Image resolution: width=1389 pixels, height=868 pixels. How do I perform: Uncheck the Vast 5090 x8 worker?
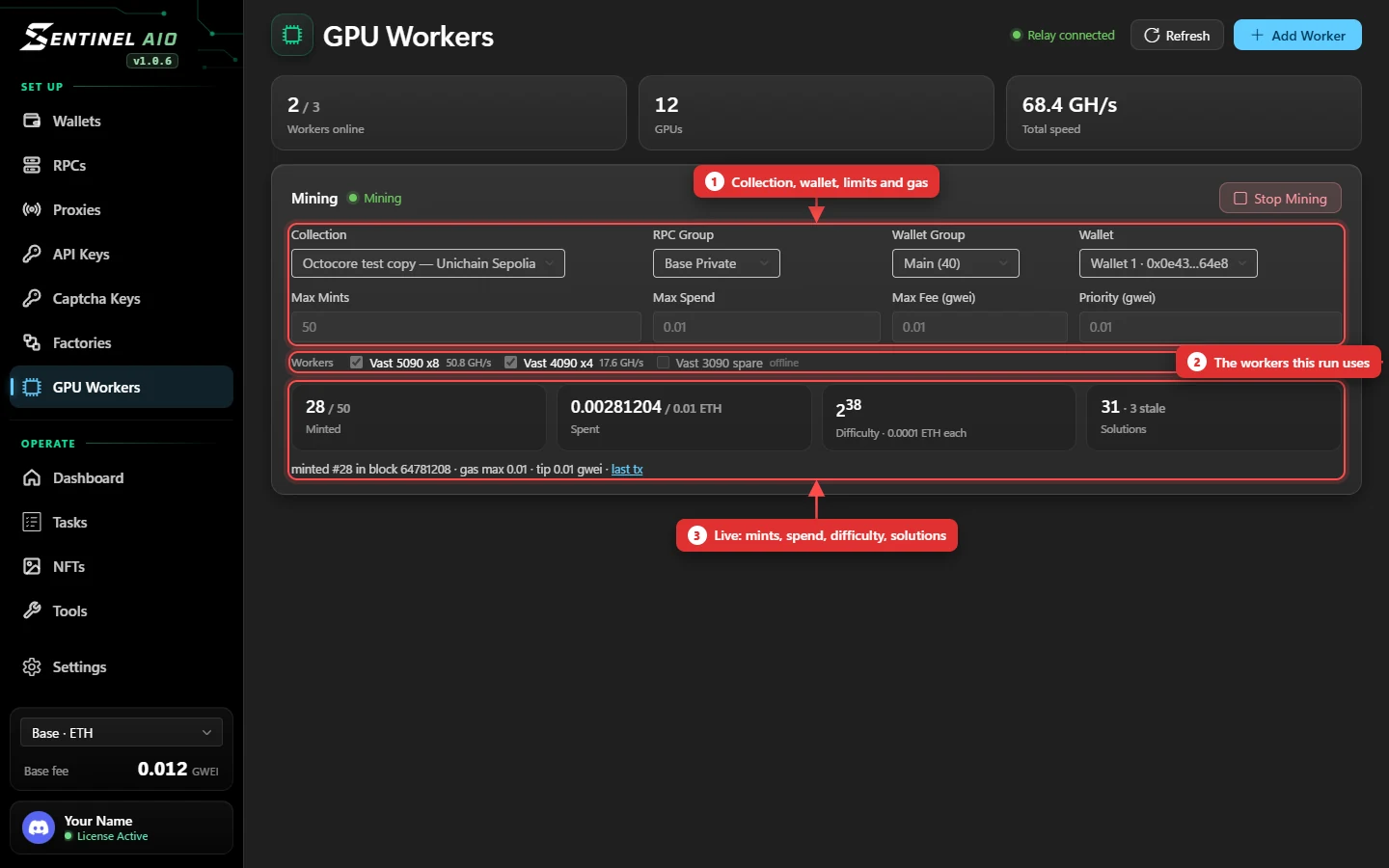point(356,363)
